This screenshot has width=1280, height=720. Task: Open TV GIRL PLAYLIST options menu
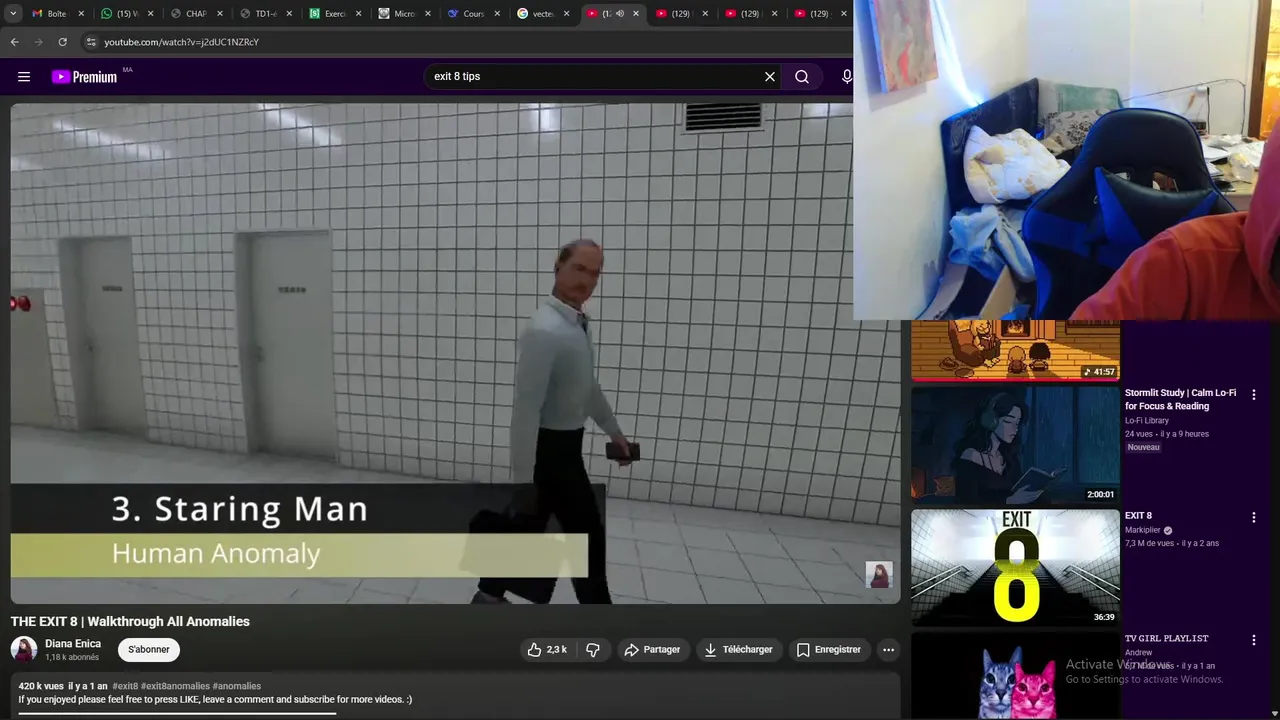coord(1254,640)
